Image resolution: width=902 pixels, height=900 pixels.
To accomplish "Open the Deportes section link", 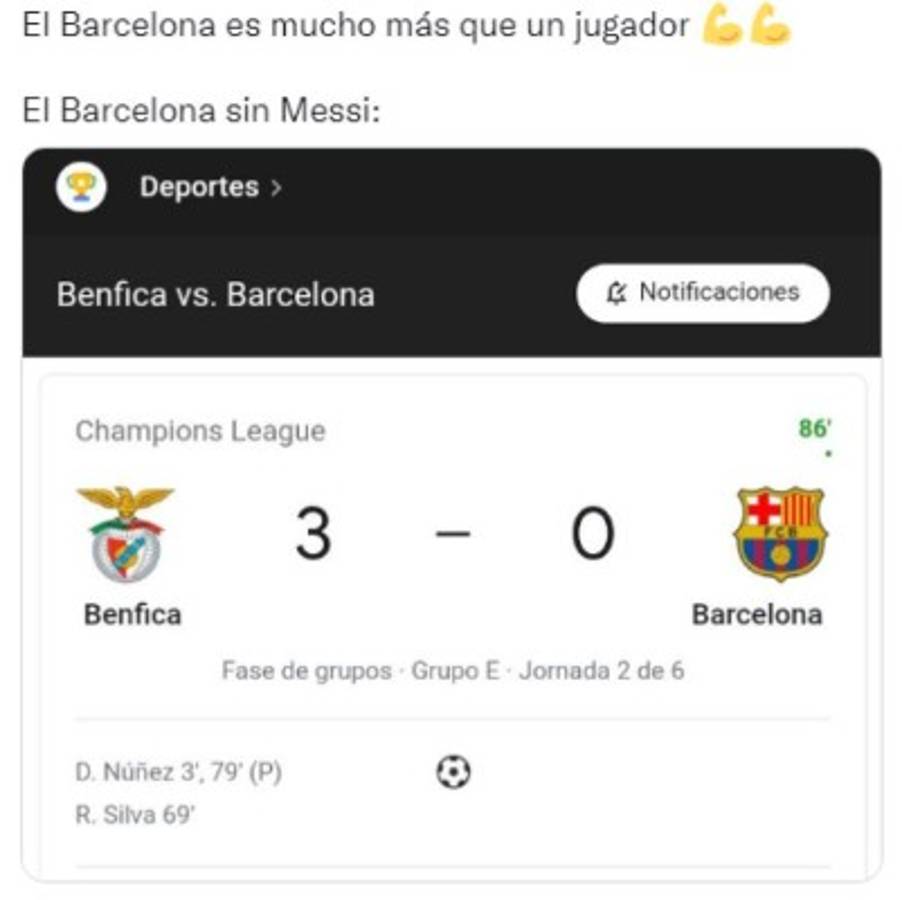I will tap(198, 187).
